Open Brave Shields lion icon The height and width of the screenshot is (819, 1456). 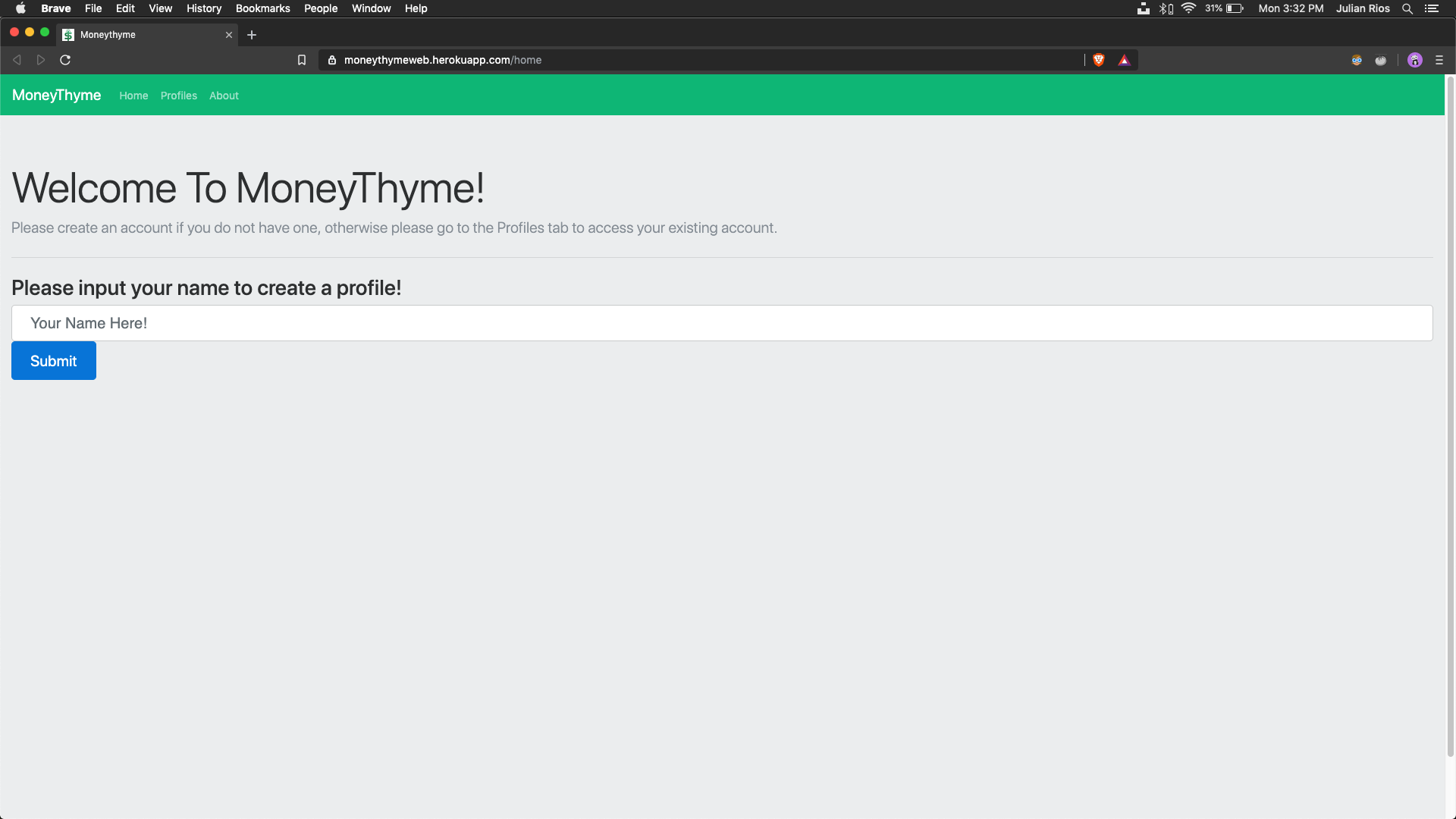(x=1099, y=60)
